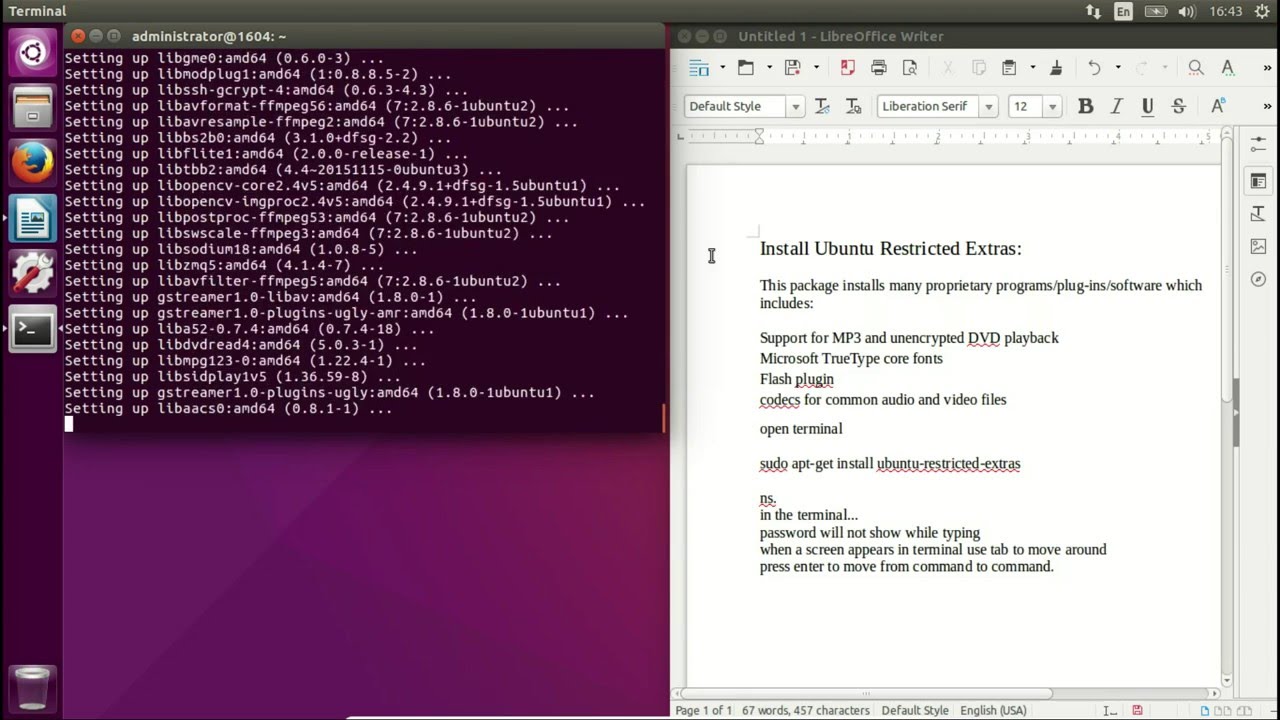1280x720 pixels.
Task: Click the Spelling check icon
Action: [1228, 68]
